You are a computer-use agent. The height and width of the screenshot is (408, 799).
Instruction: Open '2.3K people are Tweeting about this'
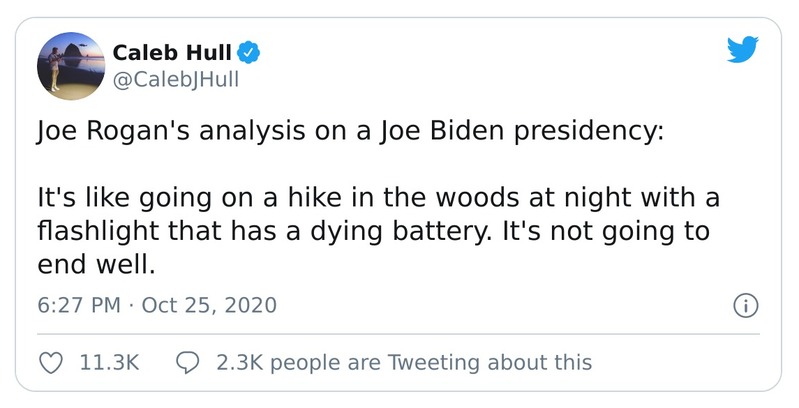click(x=404, y=362)
